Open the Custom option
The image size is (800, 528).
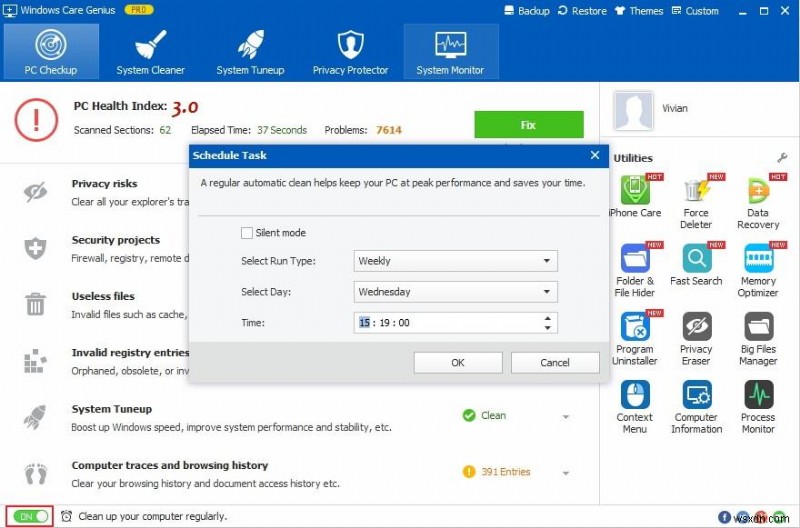(695, 11)
